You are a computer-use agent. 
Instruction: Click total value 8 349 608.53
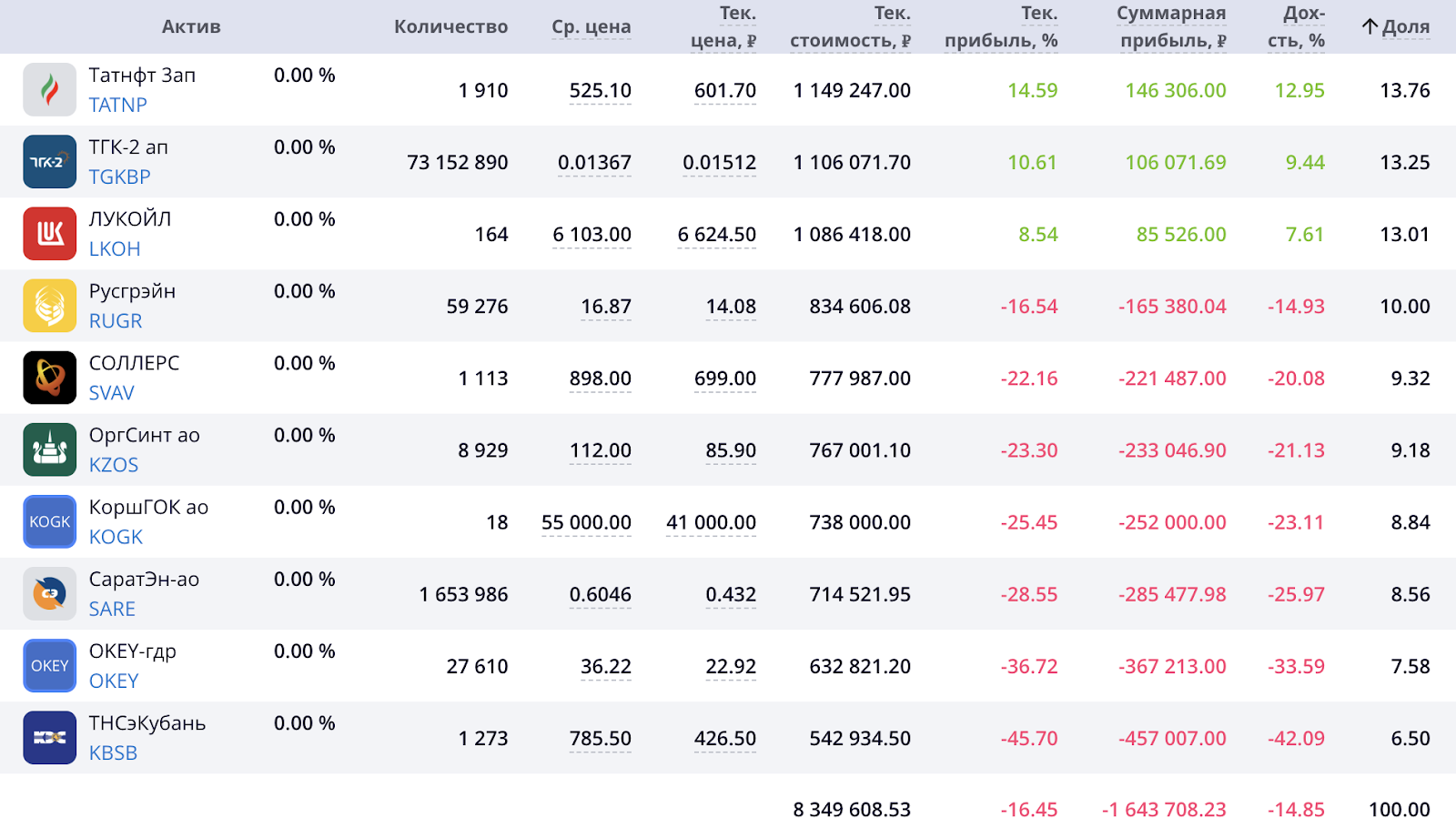(x=852, y=809)
